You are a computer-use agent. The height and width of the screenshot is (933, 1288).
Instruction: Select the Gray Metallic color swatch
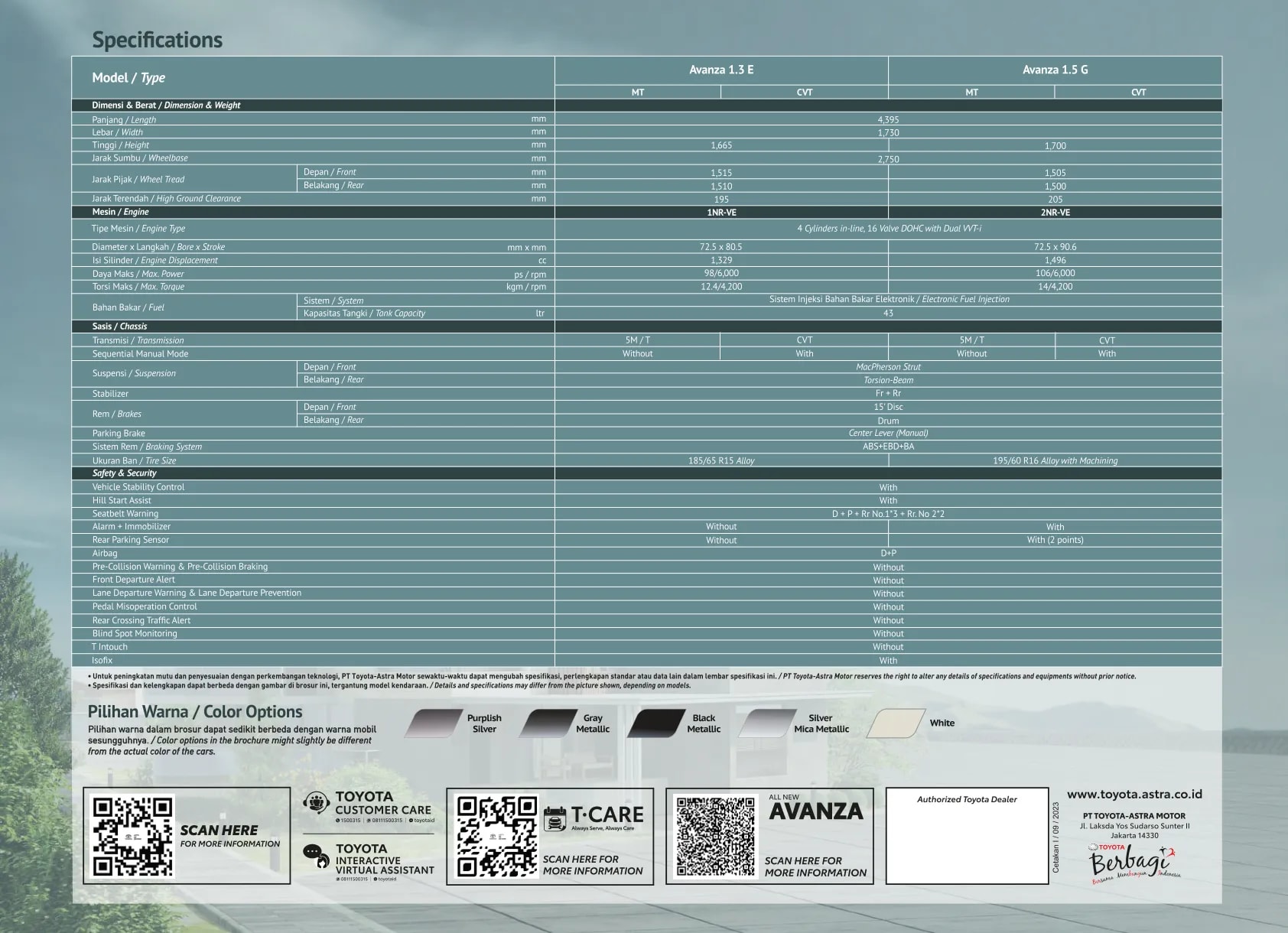[x=548, y=723]
